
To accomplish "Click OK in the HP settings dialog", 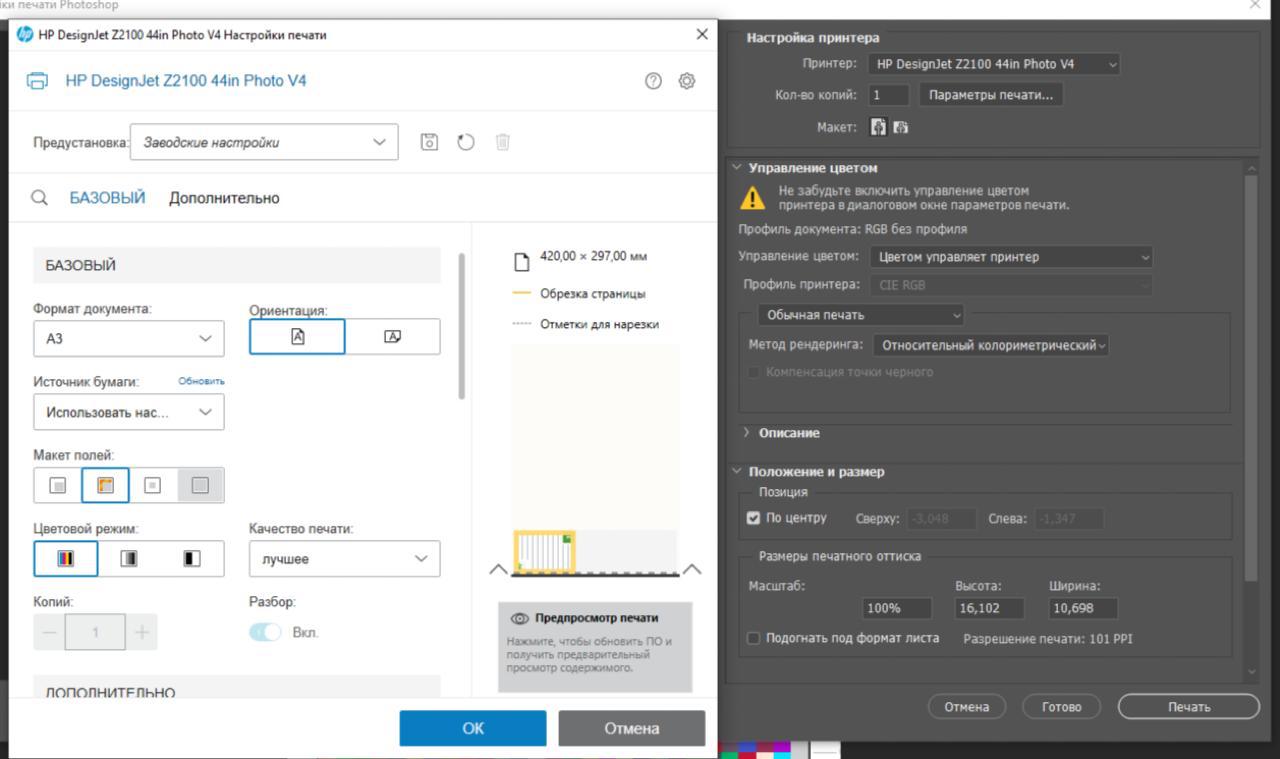I will point(473,728).
